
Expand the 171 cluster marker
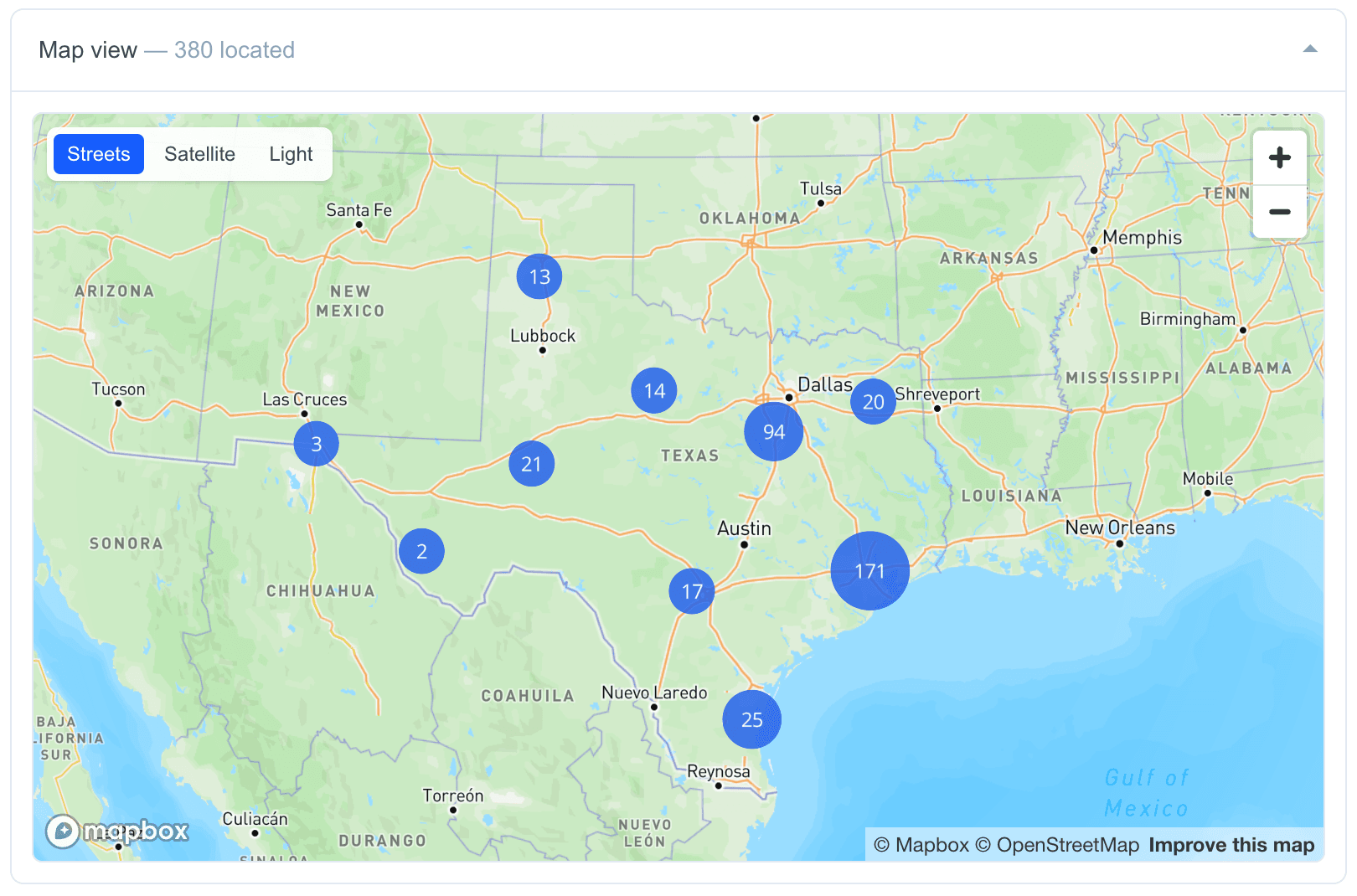(x=869, y=571)
